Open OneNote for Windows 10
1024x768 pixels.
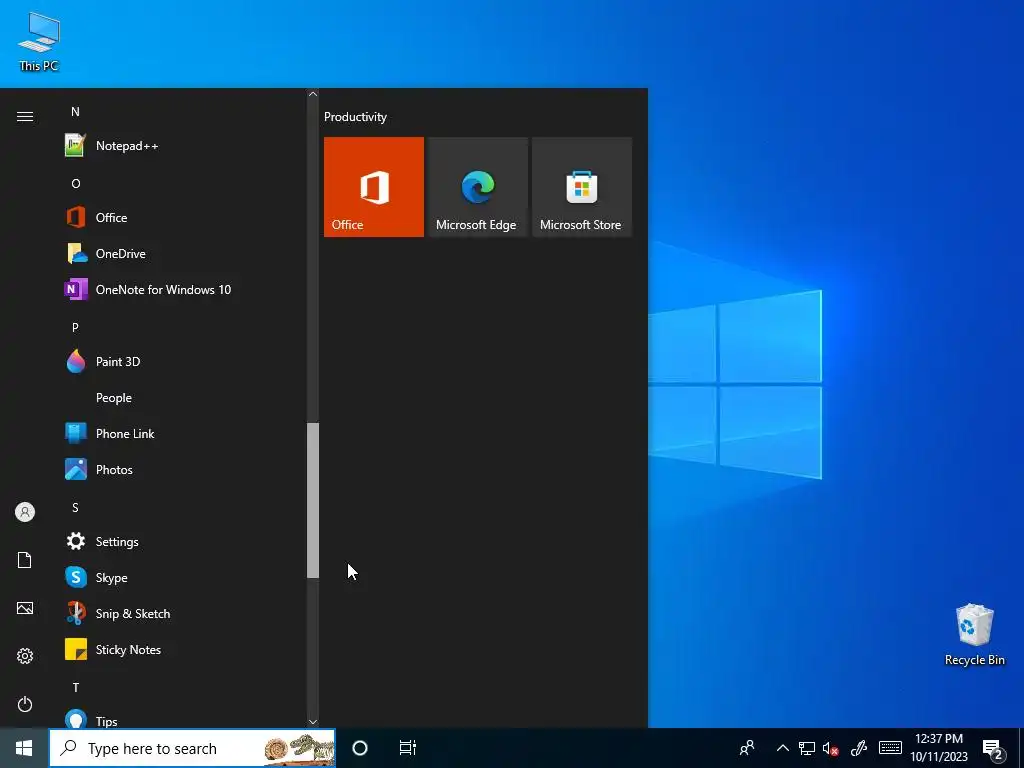pos(183,289)
